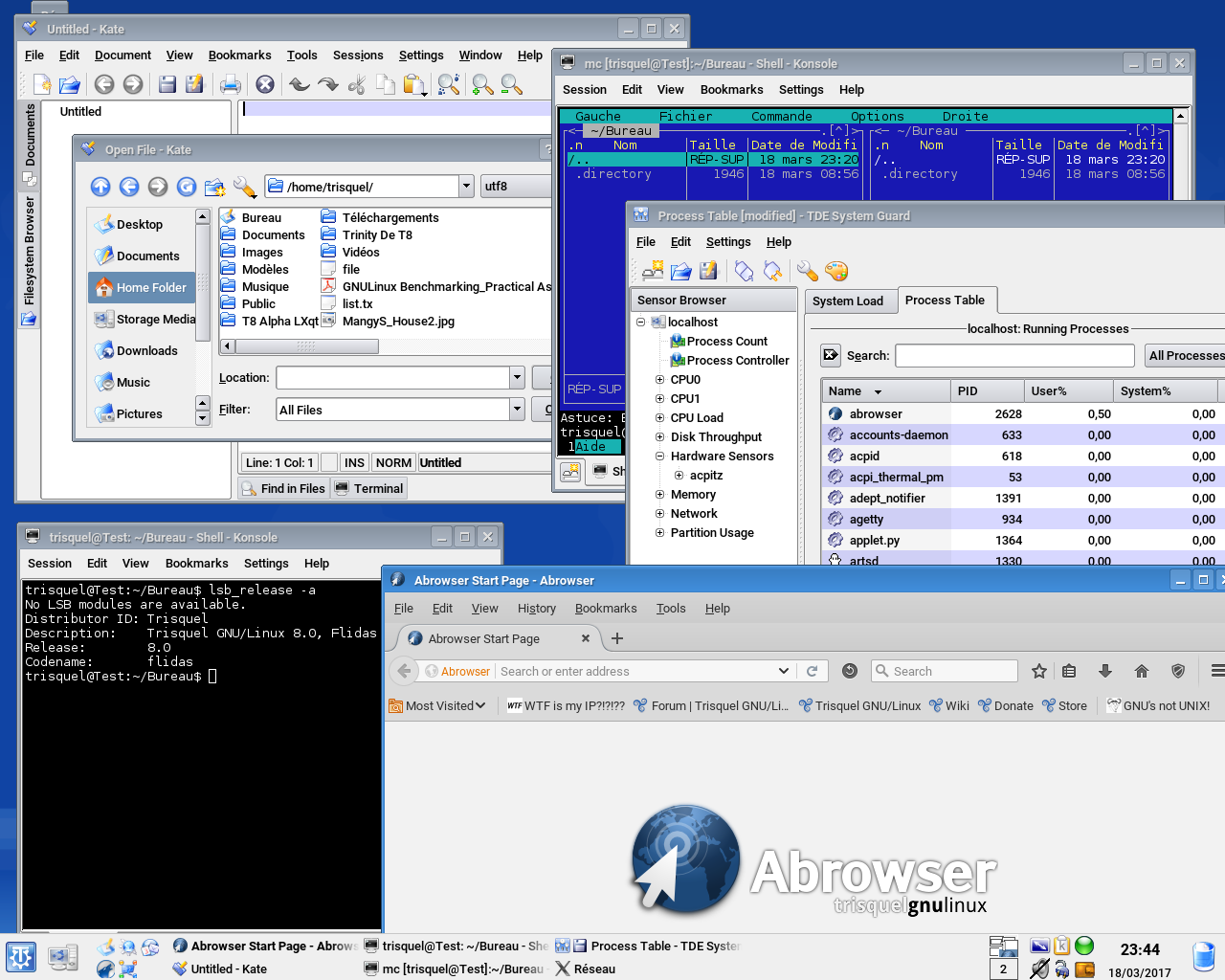Click the Reload button in Abrowser address bar
The width and height of the screenshot is (1225, 980).
[x=813, y=671]
